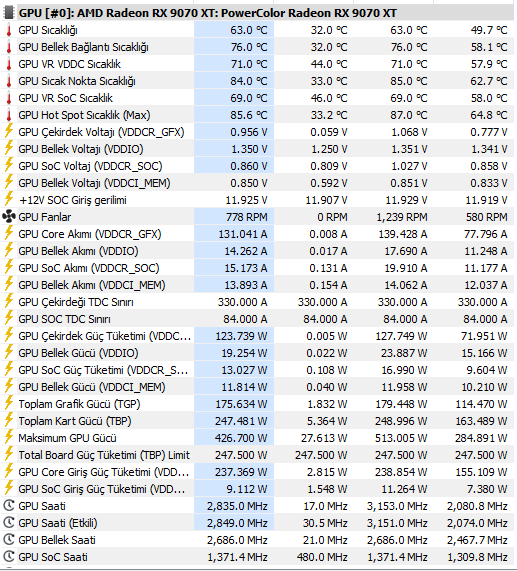Select GPU Core Giriş Güç Tüketimi label

(x=104, y=472)
